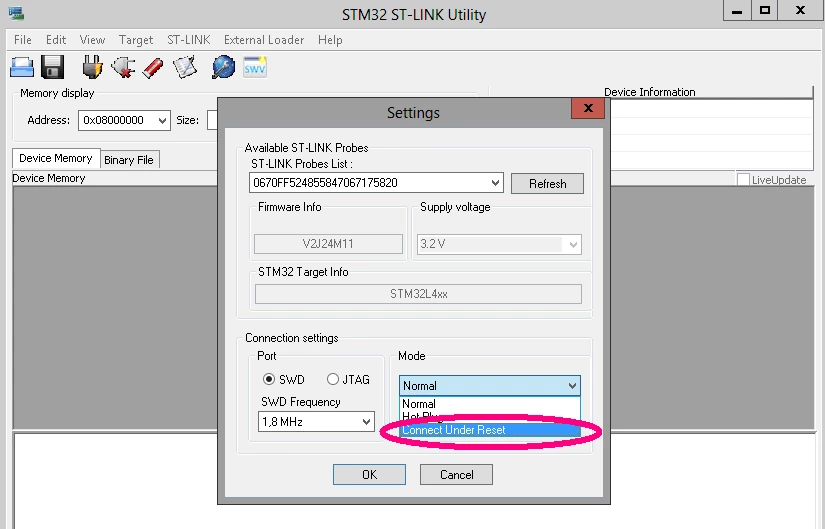Choose Normal in the Mode list
Viewport: 825px width, 529px height.
(x=489, y=404)
